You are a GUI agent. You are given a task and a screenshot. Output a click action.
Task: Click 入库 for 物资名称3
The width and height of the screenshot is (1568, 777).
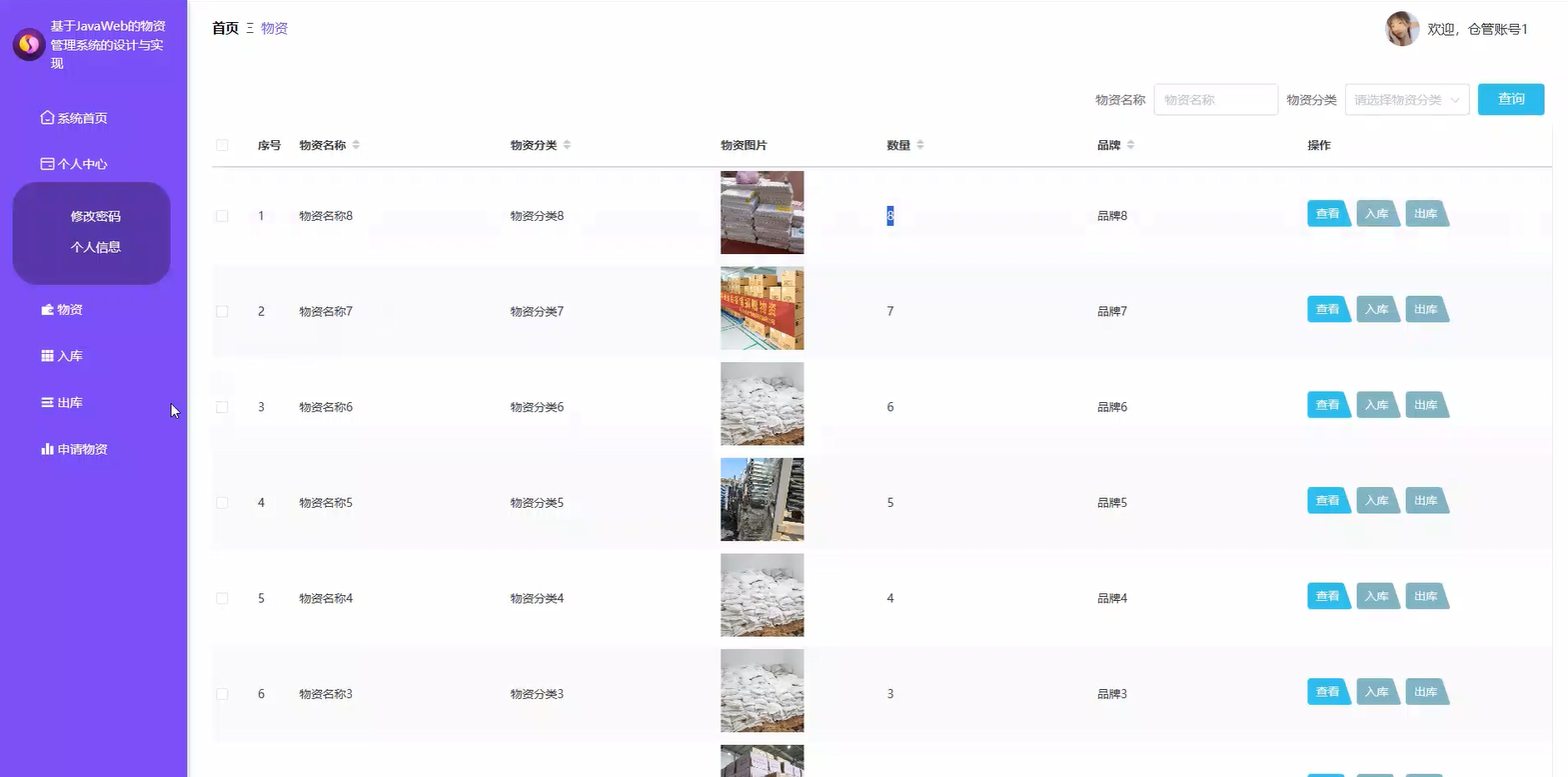point(1377,692)
